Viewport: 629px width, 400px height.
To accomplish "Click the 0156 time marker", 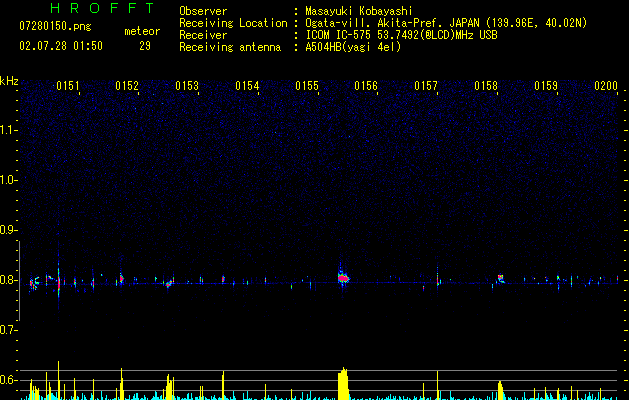I will coord(366,86).
